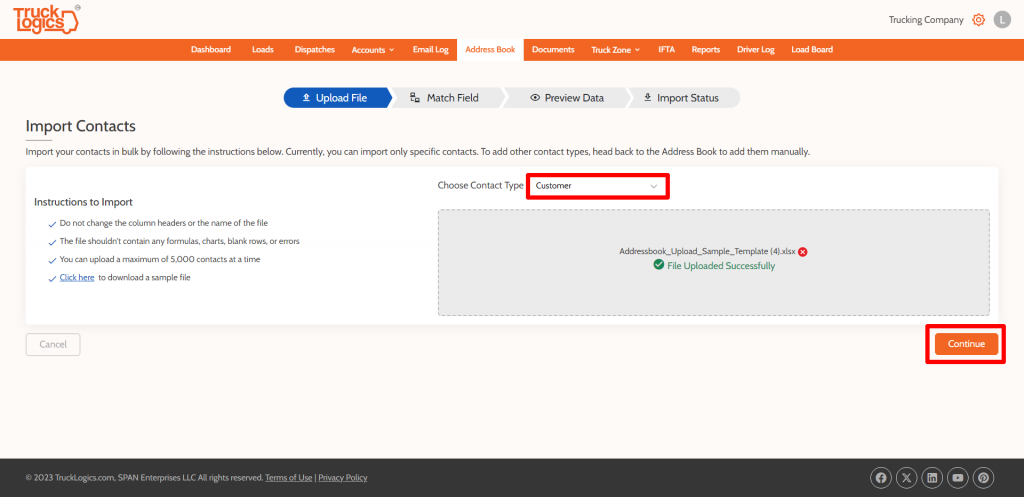This screenshot has height=497, width=1024.
Task: Open the IFTA page
Action: point(667,50)
